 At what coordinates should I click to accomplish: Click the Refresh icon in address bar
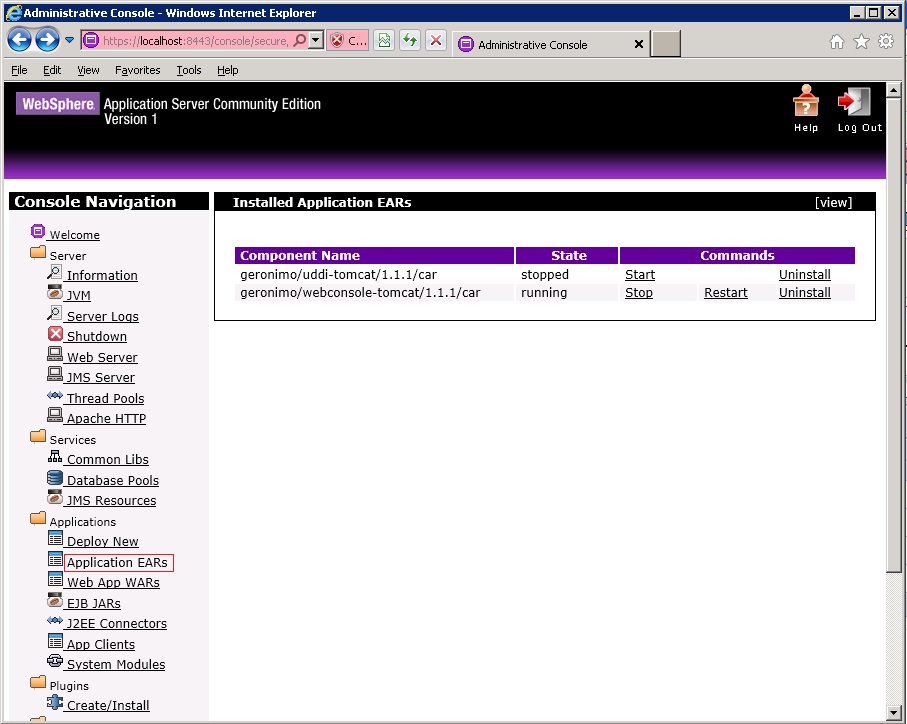(410, 40)
